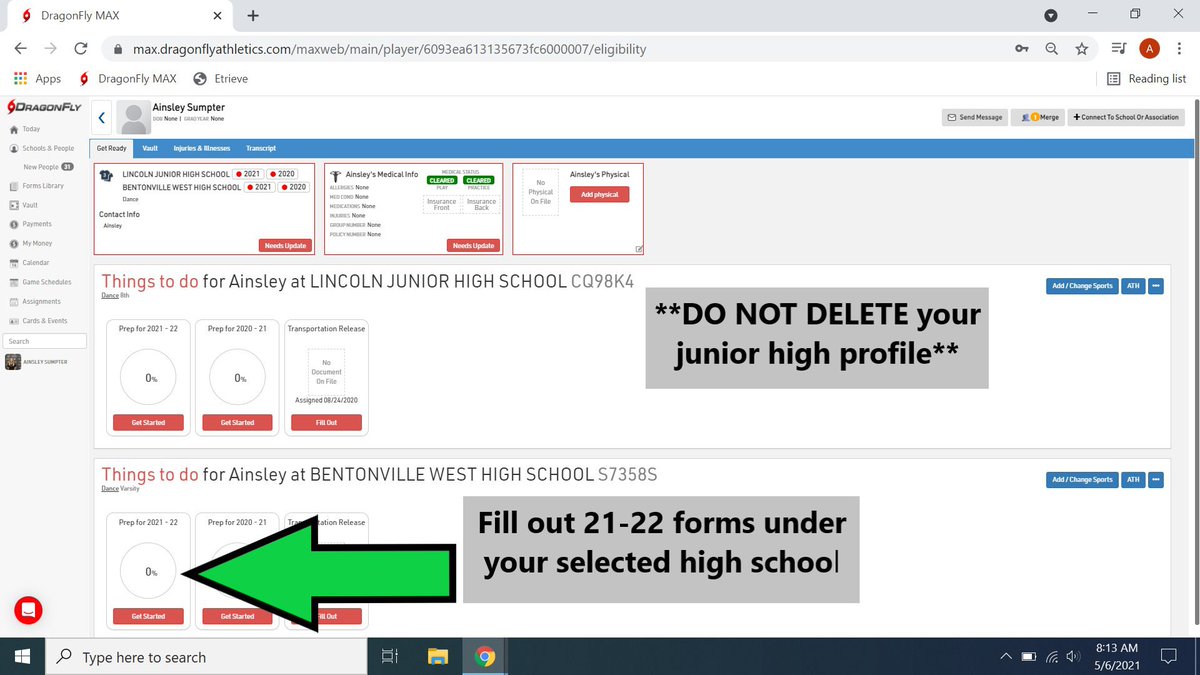Click Needs Update on the schools card

(x=285, y=245)
